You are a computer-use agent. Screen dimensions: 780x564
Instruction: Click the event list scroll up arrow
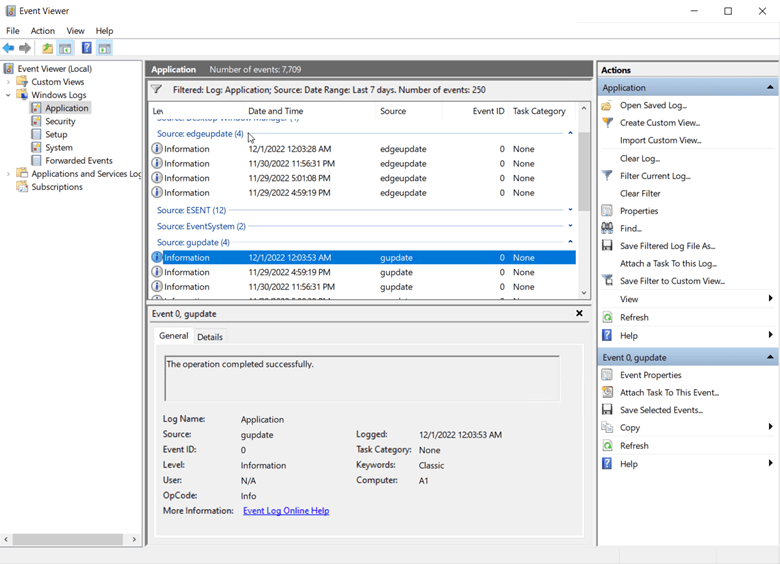coord(584,108)
